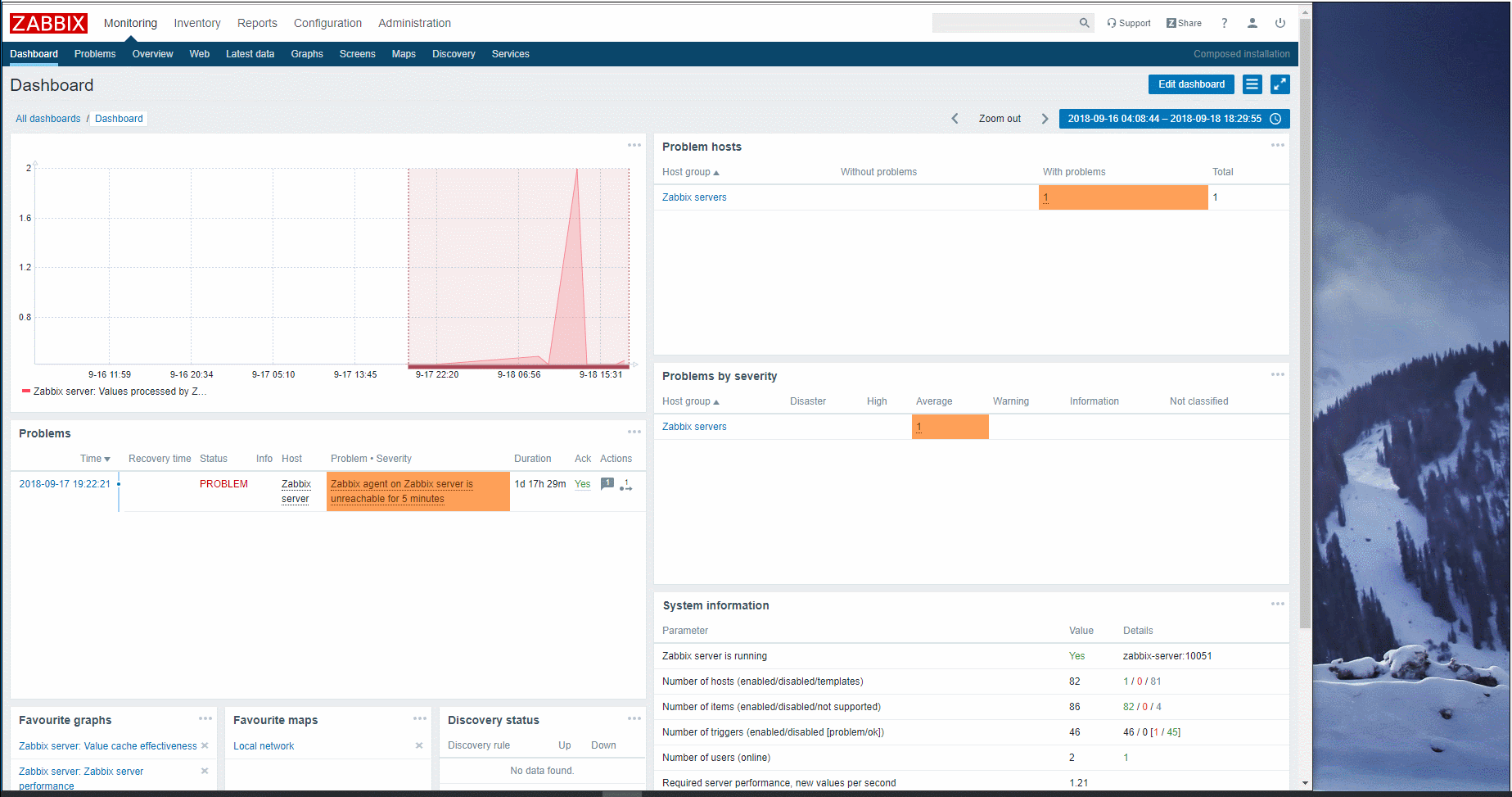Click Edit dashboard button
Viewport: 1512px width, 797px height.
tap(1191, 84)
